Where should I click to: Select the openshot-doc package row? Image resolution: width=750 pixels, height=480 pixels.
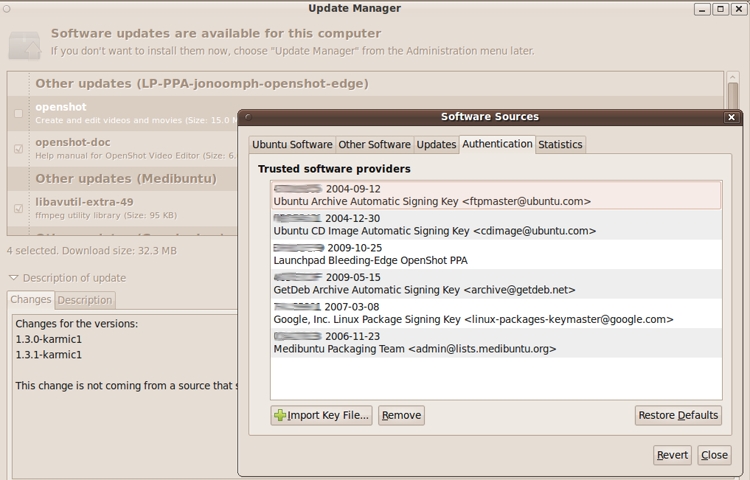coord(122,149)
